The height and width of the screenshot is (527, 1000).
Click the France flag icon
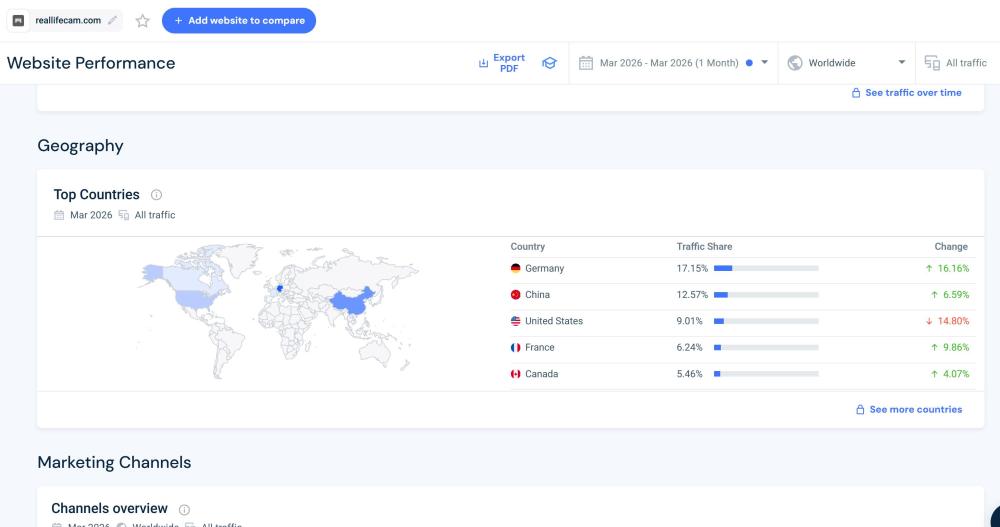click(516, 348)
